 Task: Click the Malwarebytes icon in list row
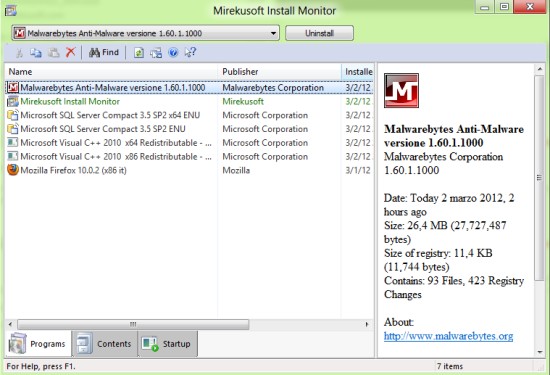coord(13,87)
